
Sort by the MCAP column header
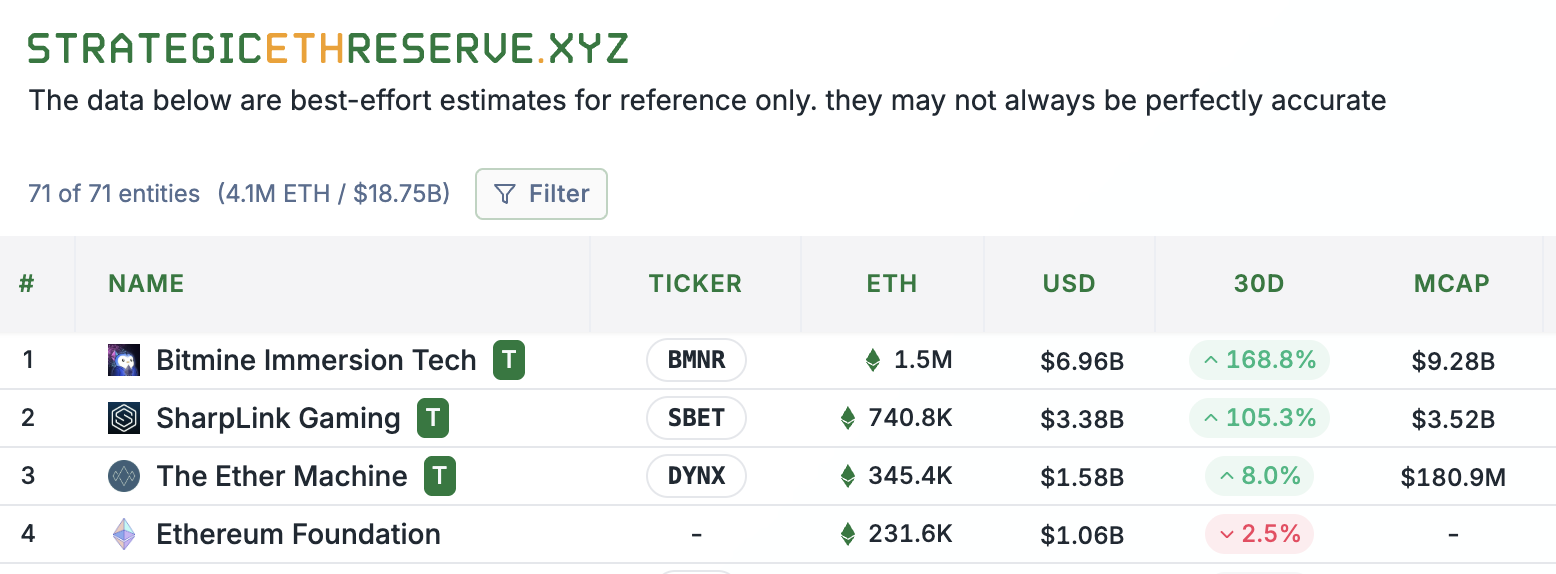click(x=1452, y=284)
